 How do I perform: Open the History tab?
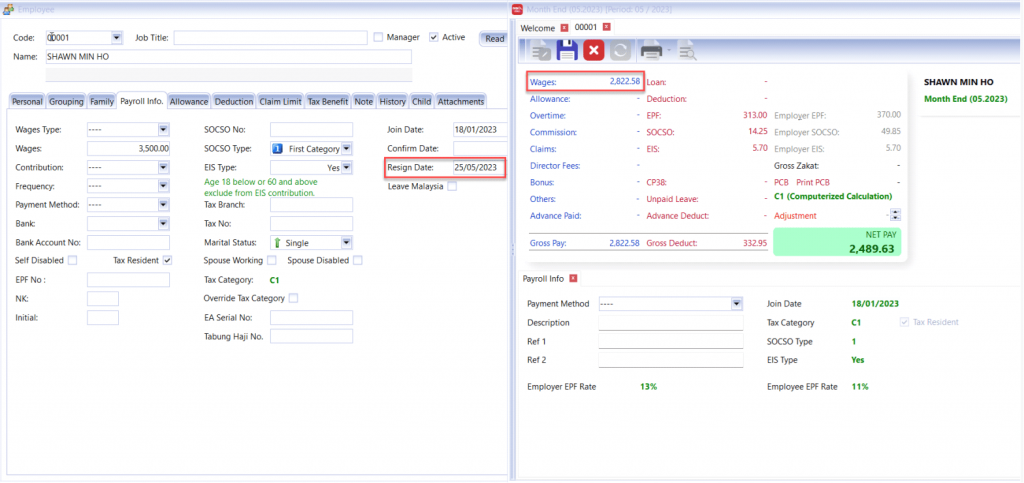392,101
